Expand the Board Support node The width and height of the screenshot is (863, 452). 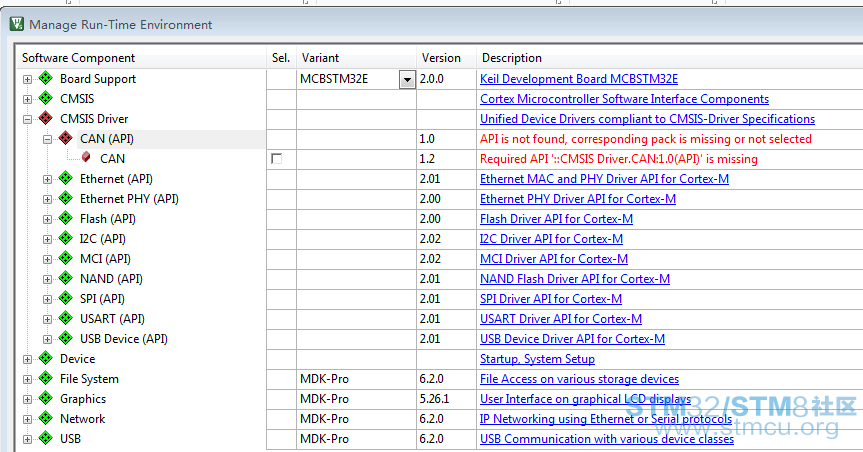coord(27,79)
